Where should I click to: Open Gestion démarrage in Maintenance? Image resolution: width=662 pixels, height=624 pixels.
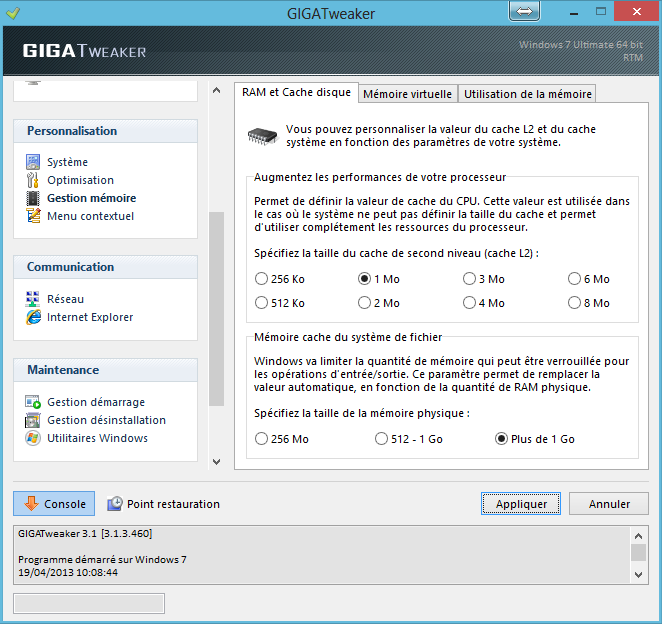96,402
